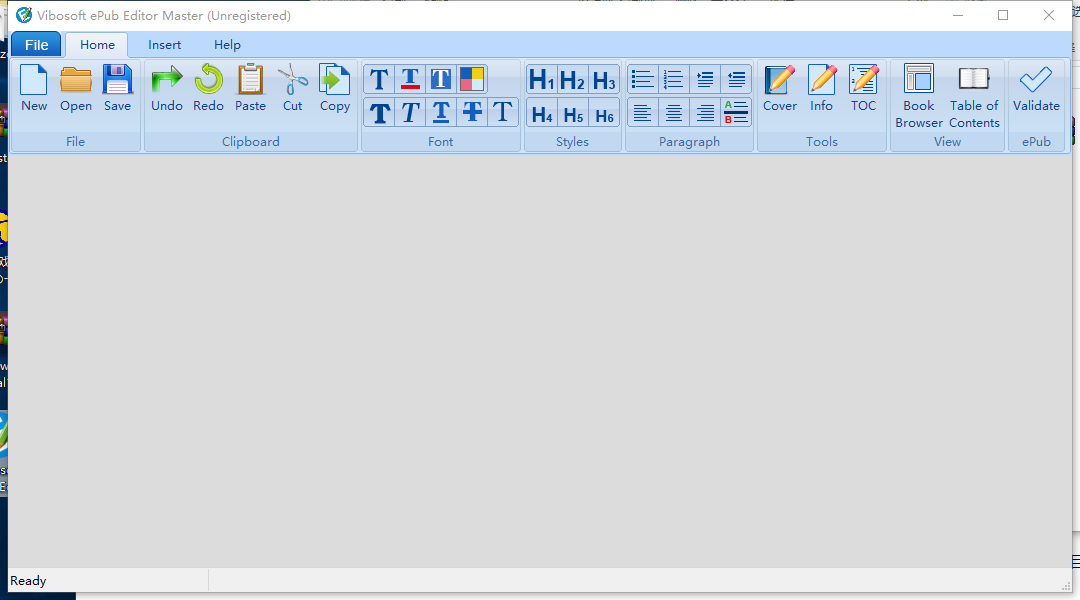
Task: Switch to the Insert tab
Action: click(164, 44)
